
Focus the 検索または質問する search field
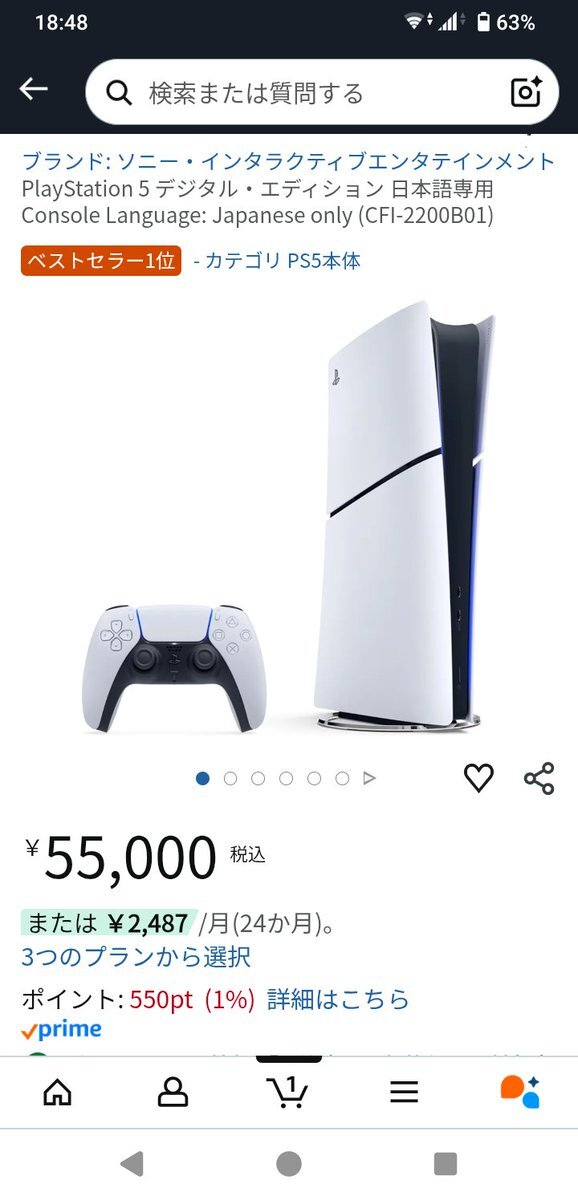320,92
